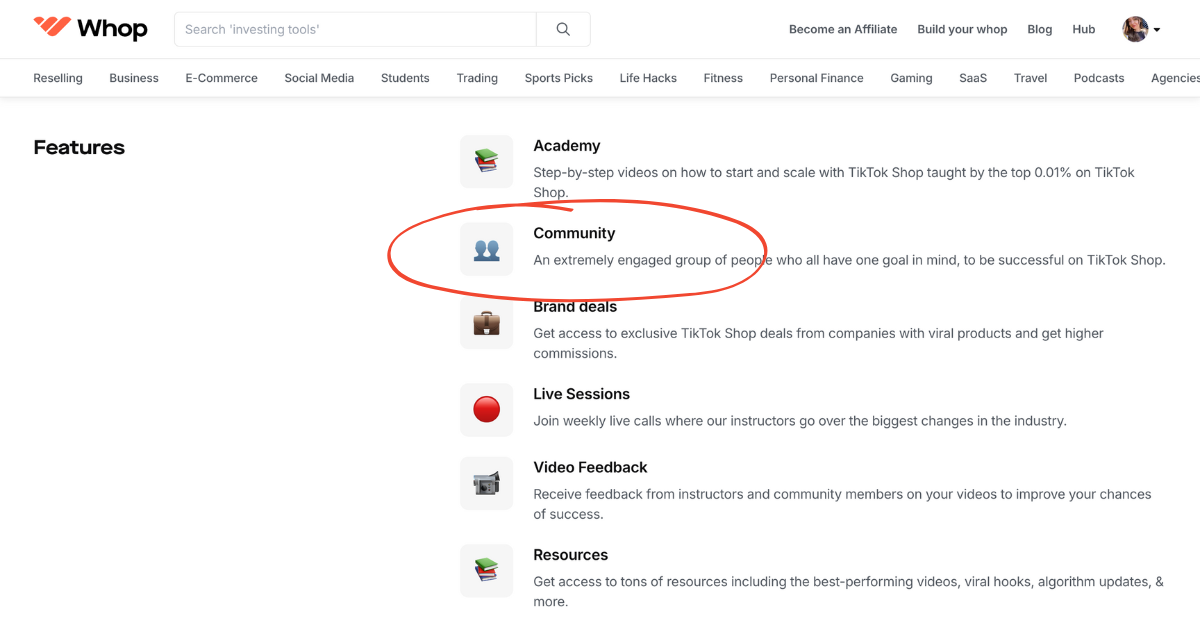Image resolution: width=1200 pixels, height=630 pixels.
Task: Click the Resources stacked books icon
Action: [486, 570]
